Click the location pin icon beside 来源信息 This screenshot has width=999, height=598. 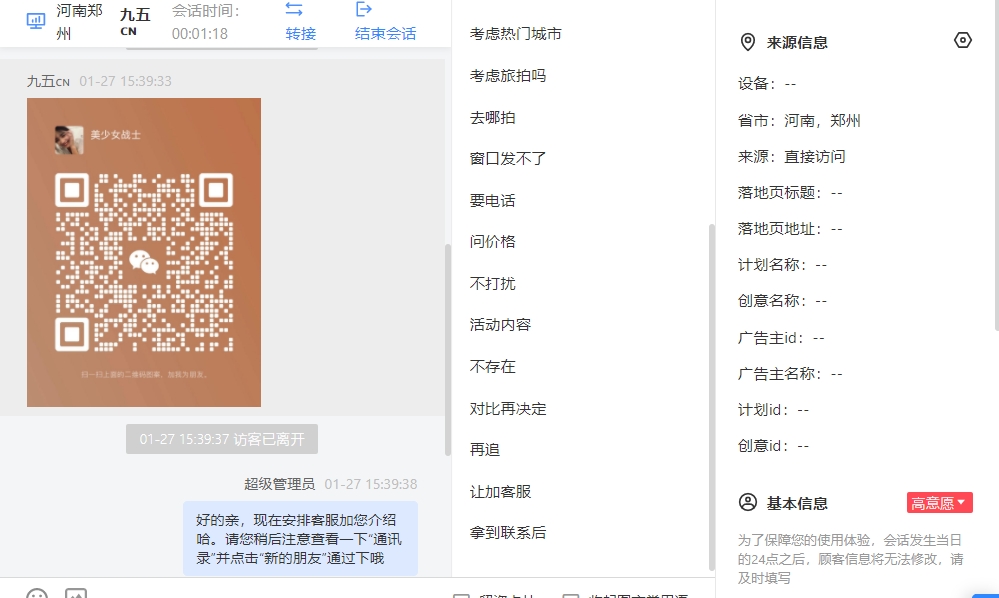point(747,42)
